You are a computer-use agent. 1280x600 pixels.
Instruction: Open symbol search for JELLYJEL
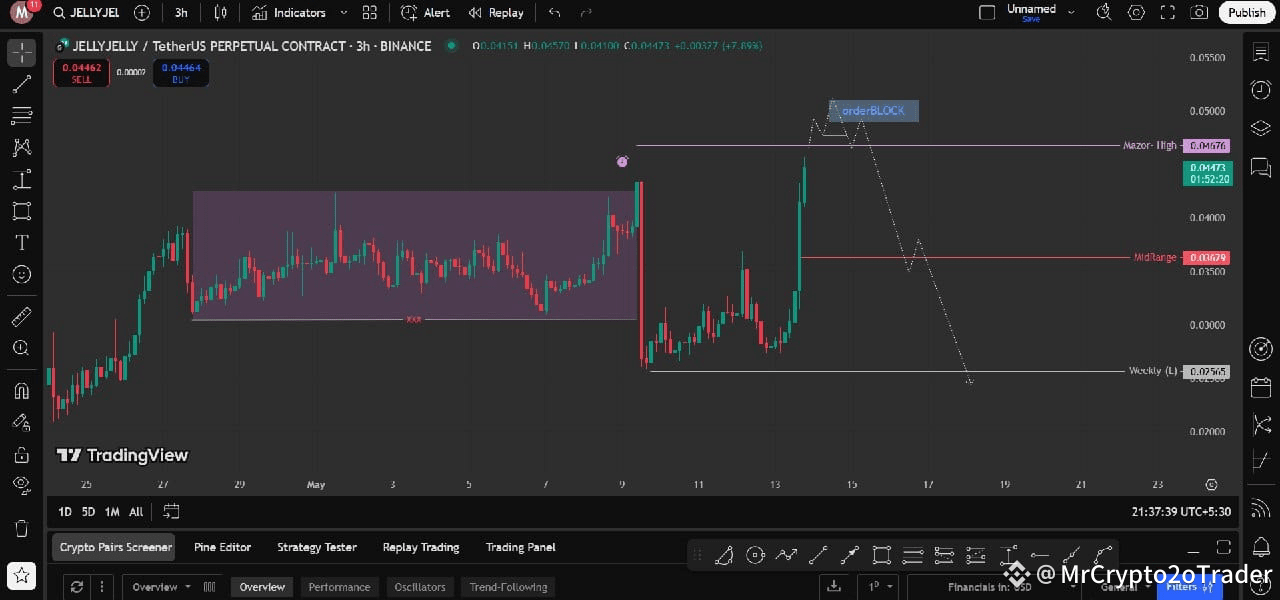[87, 13]
